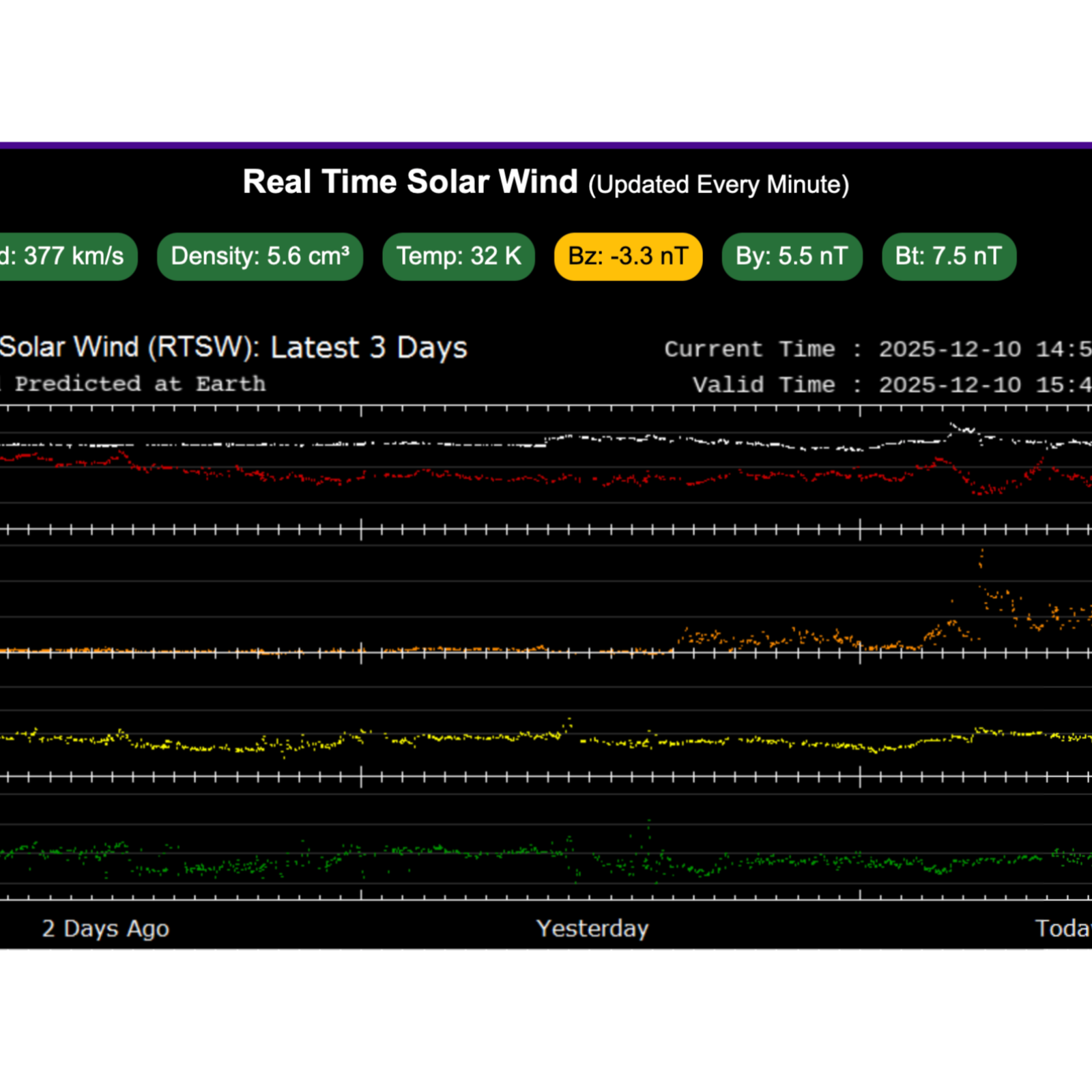Click the purple bar above the title
1092x1092 pixels.
pyautogui.click(x=546, y=143)
